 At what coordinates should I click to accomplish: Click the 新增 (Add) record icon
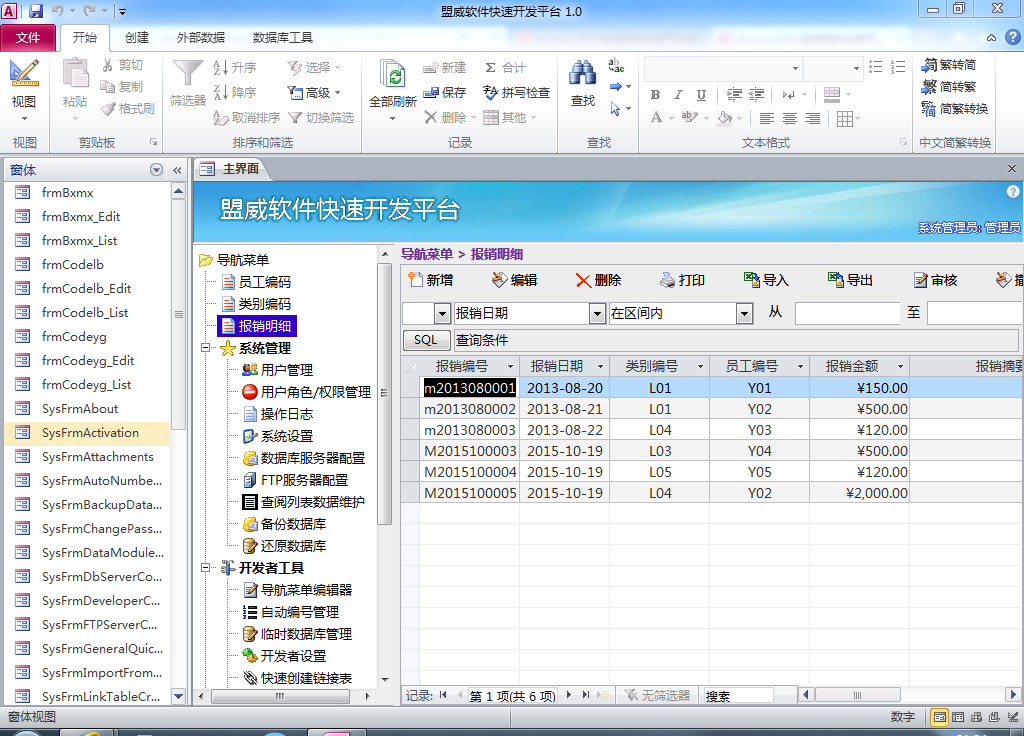(x=415, y=280)
